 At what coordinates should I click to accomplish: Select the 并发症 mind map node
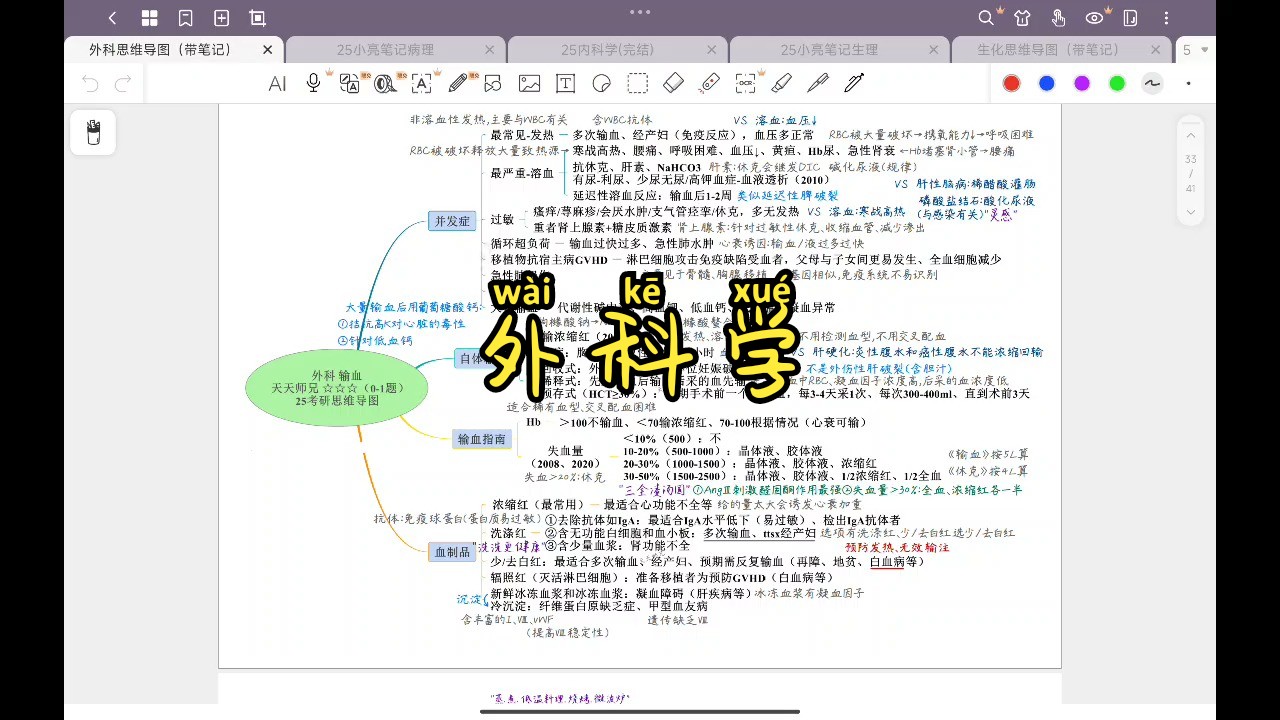tap(451, 221)
